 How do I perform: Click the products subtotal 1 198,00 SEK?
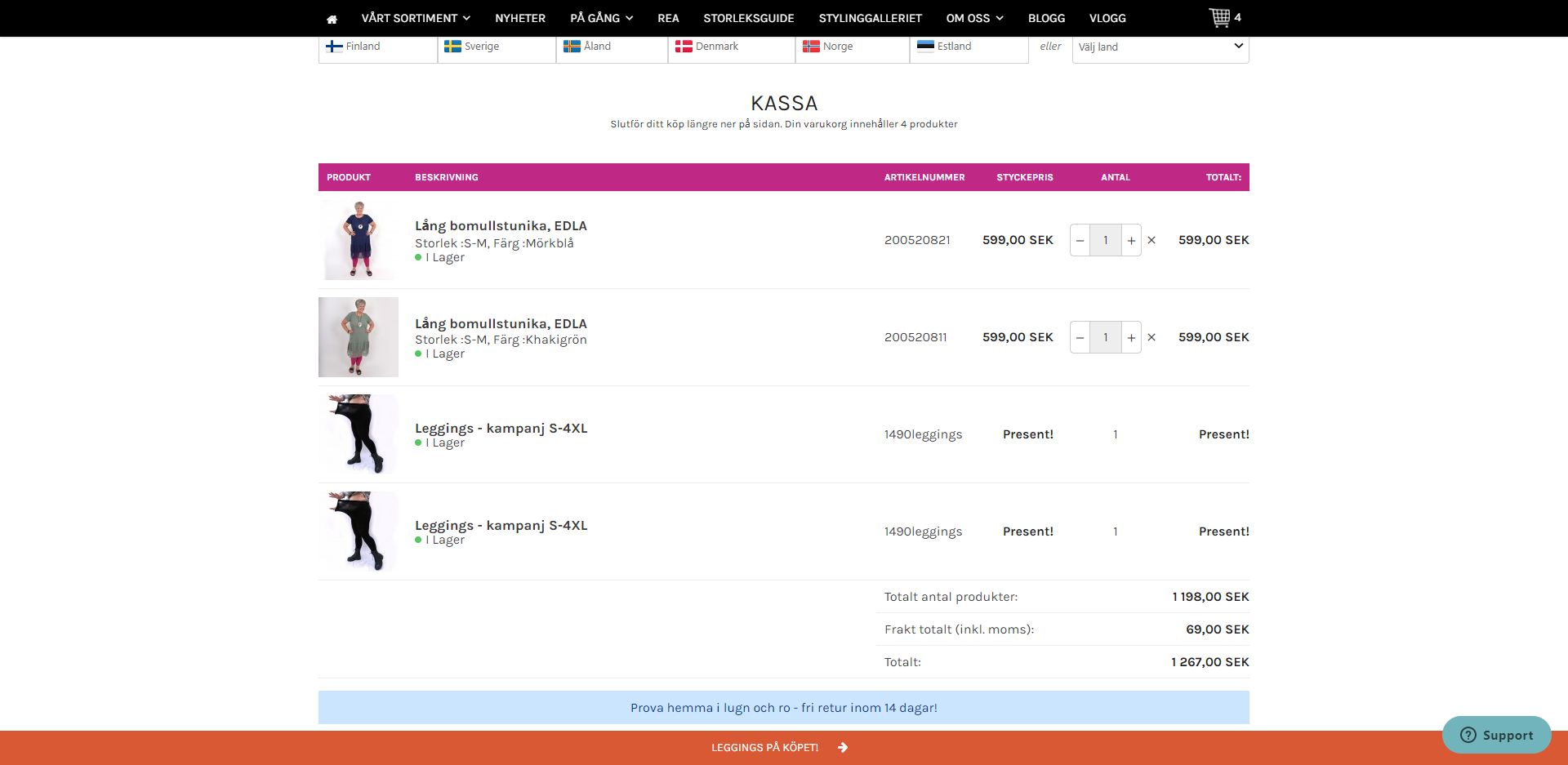(x=1210, y=597)
